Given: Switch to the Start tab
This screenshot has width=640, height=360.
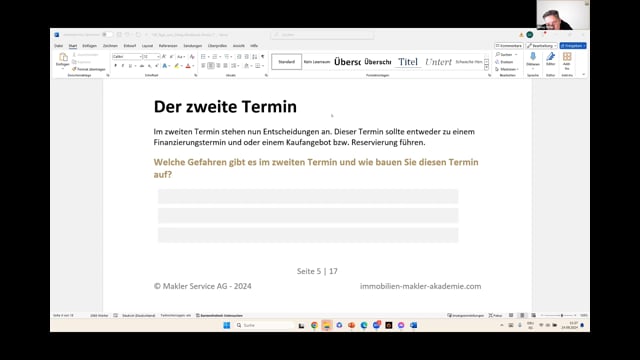Looking at the screenshot, I should coord(73,46).
